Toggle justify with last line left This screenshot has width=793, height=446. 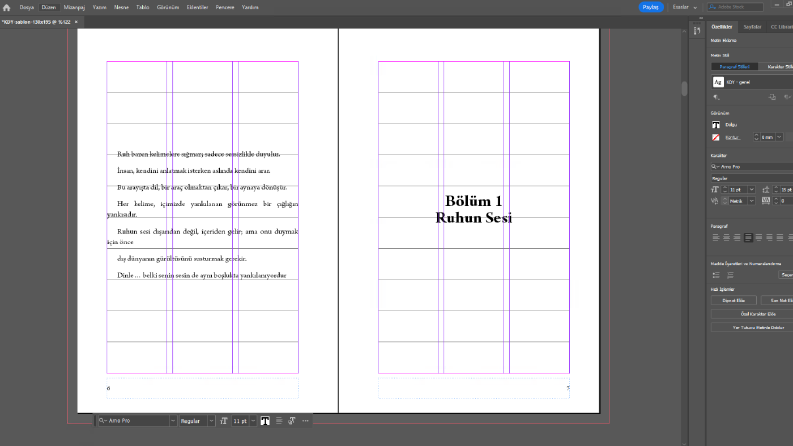click(748, 237)
